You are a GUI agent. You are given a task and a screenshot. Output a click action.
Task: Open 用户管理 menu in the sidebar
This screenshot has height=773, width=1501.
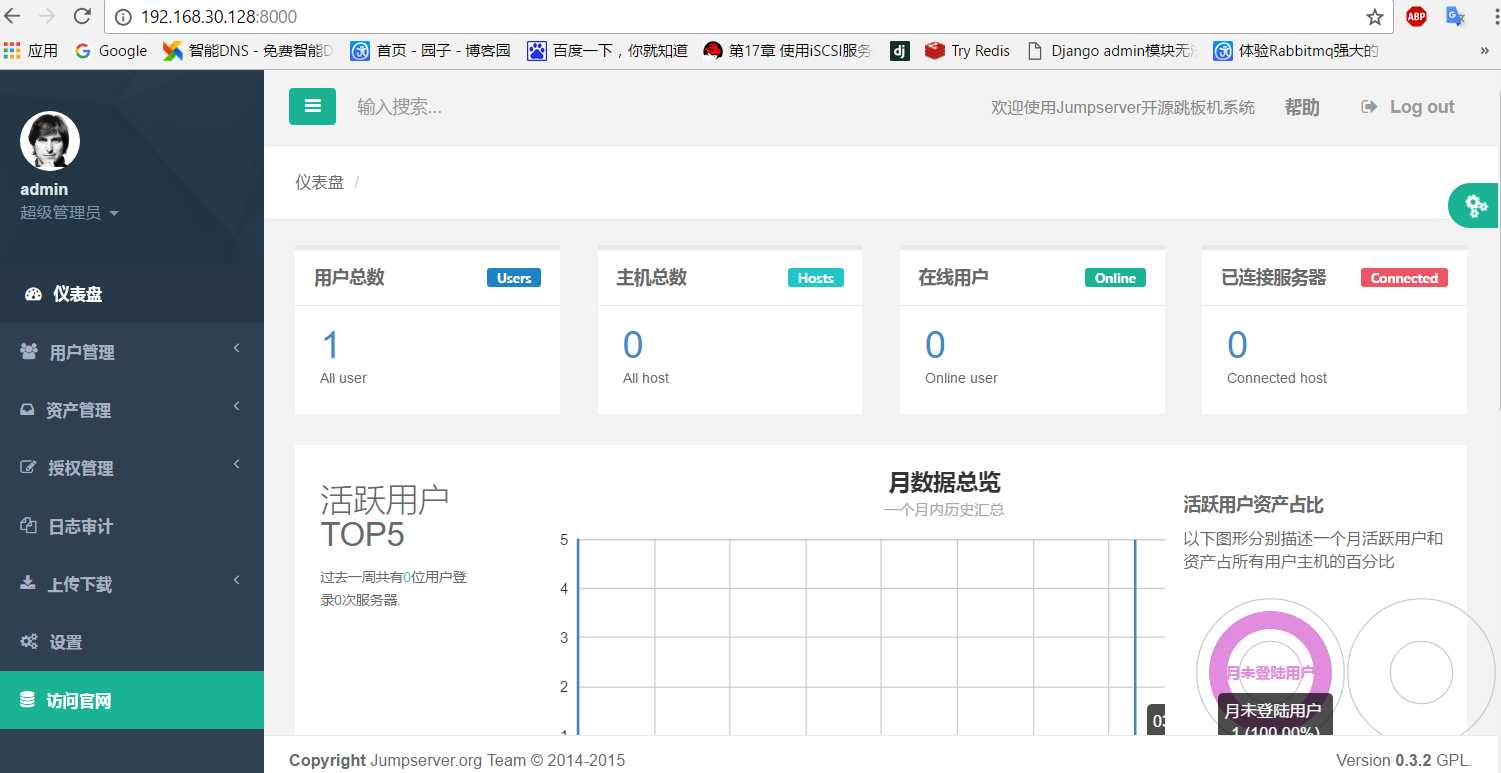[132, 352]
